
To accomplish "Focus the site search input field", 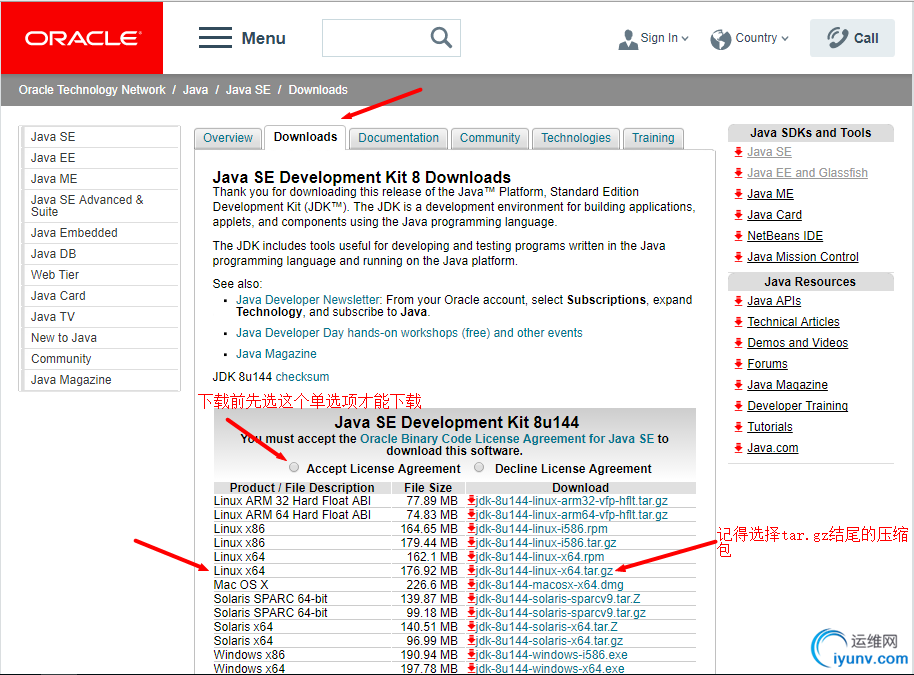I will (376, 38).
